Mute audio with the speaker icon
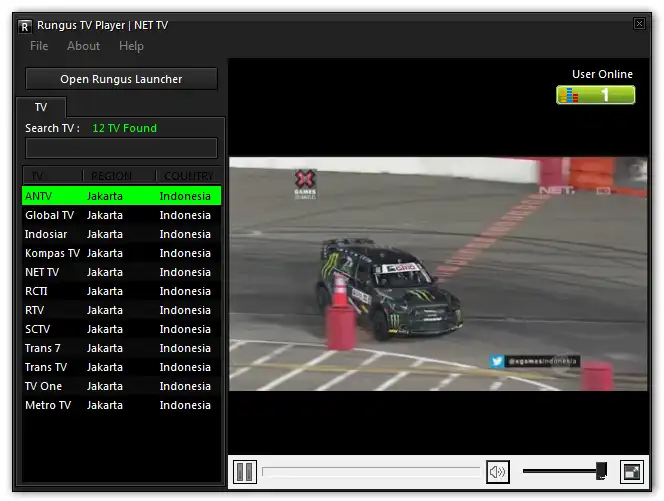This screenshot has width=664, height=501. pos(498,471)
